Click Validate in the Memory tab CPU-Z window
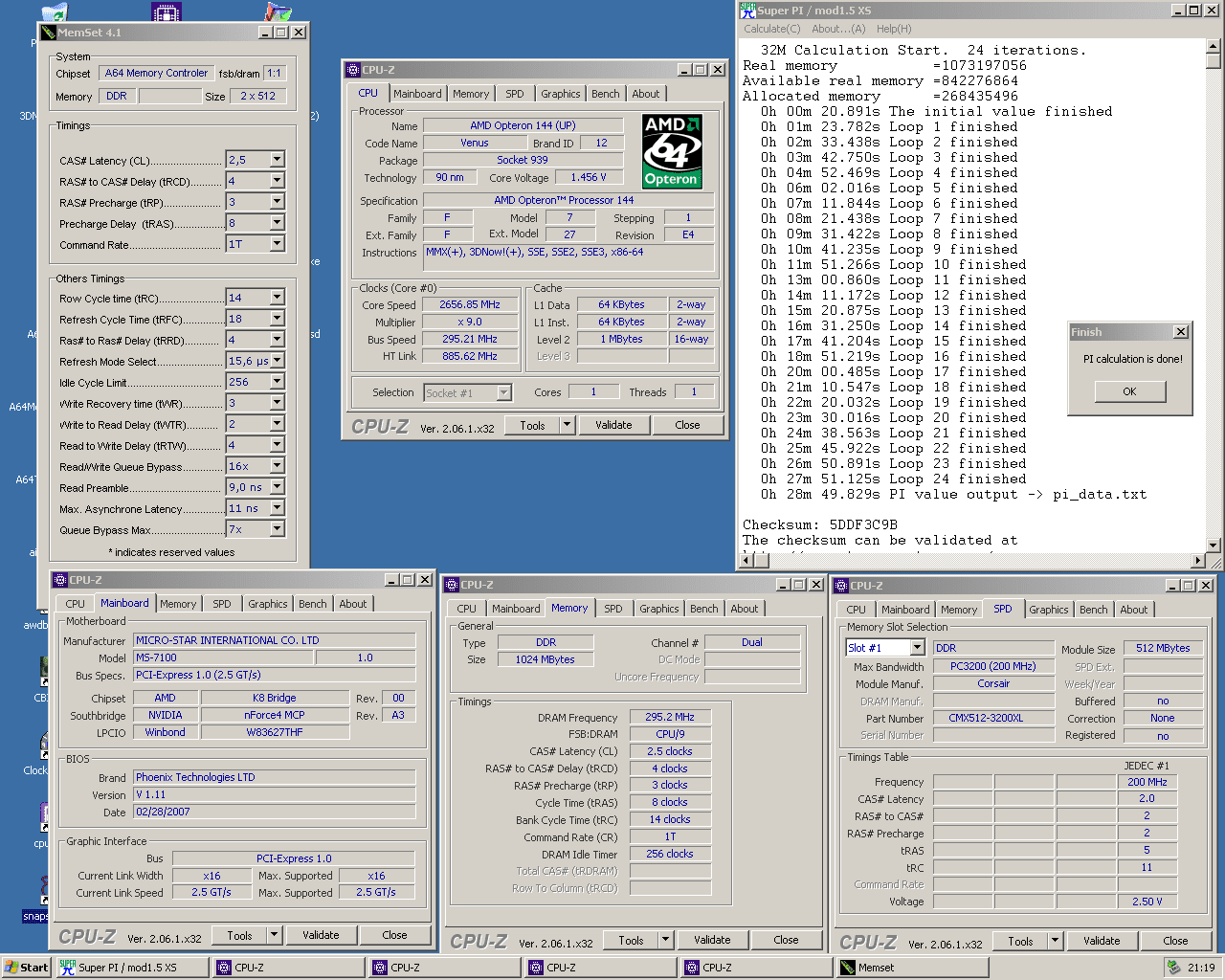Screen dimensions: 1225x980 coord(711,940)
